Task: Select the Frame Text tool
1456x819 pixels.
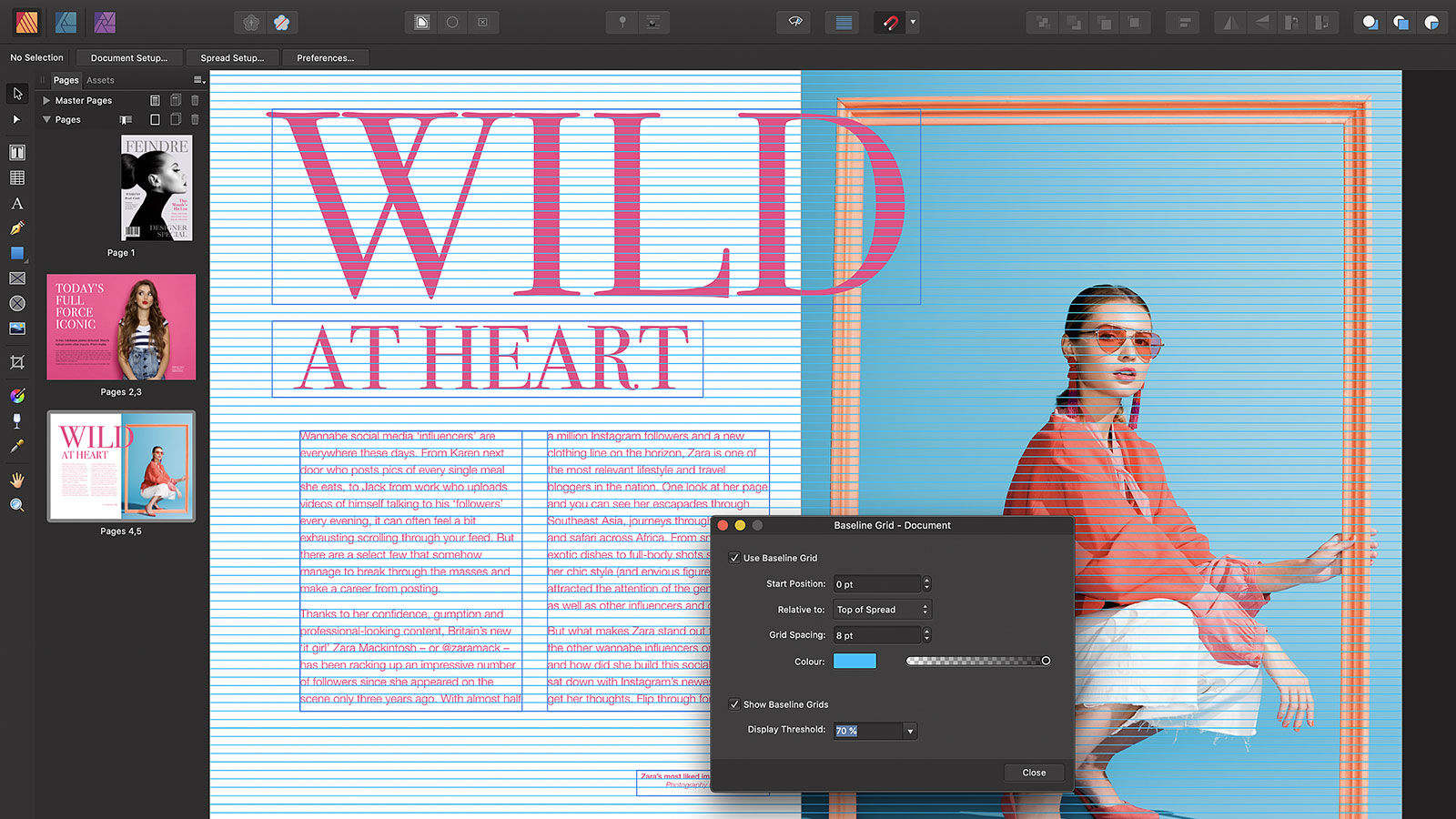Action: point(17,152)
